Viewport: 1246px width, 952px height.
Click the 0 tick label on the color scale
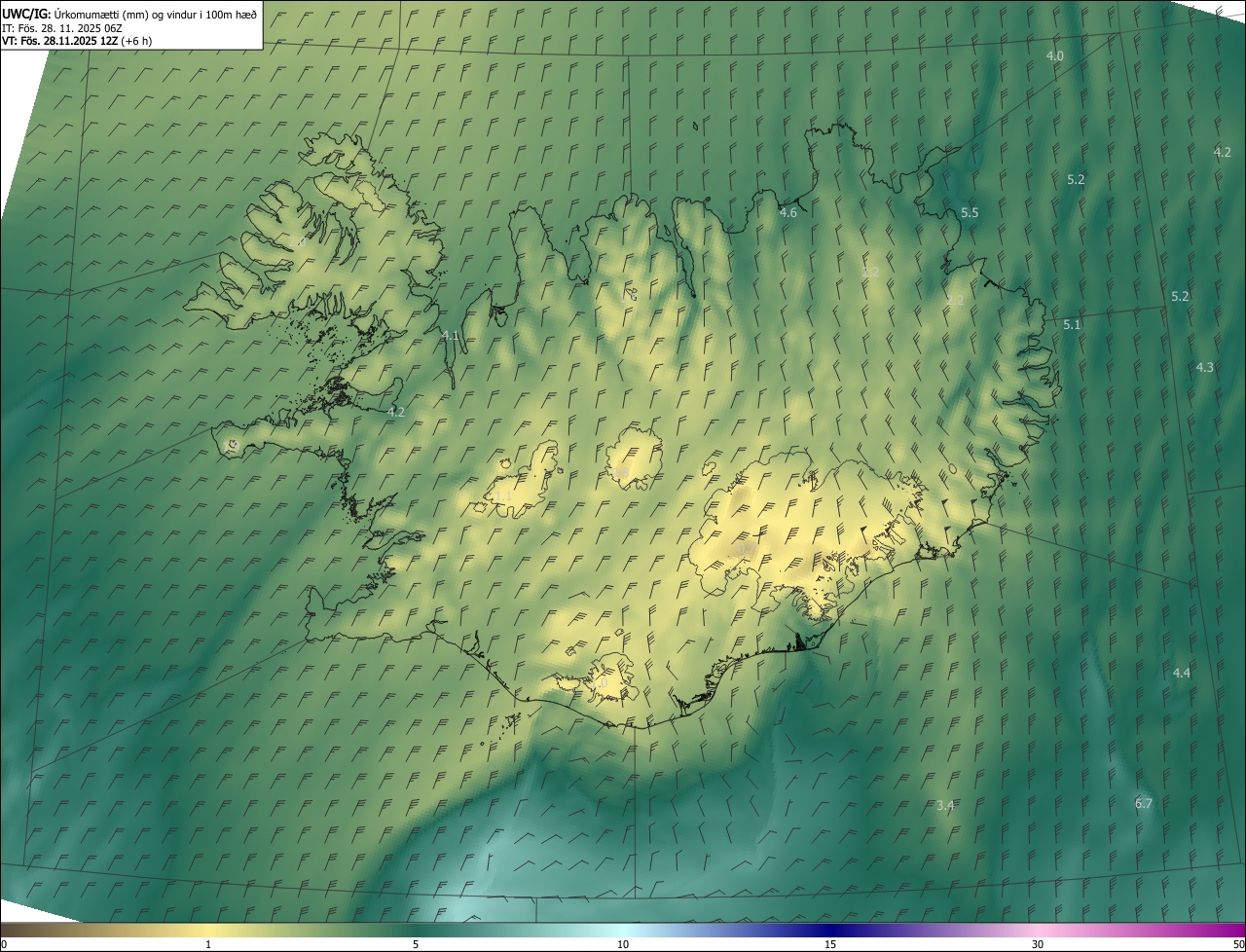3,944
